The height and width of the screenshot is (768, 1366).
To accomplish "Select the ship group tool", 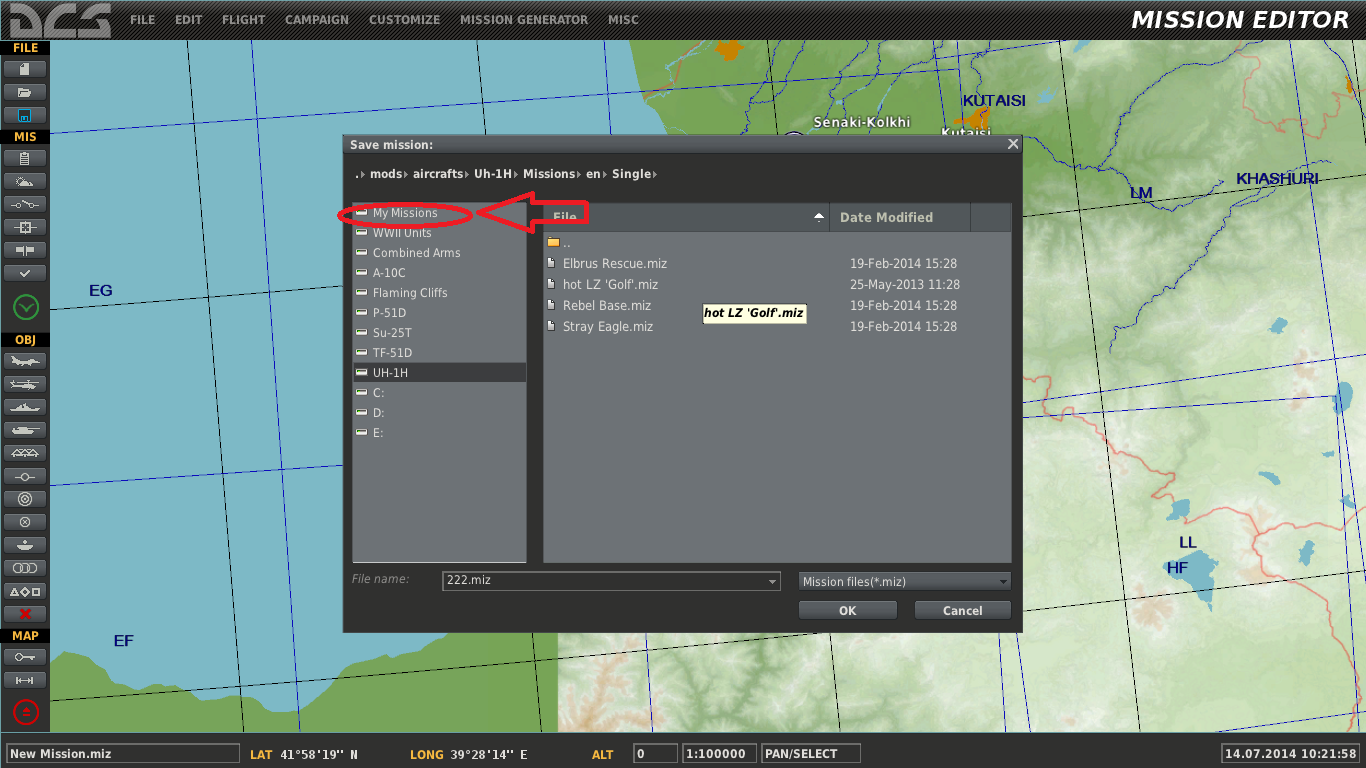I will 25,407.
